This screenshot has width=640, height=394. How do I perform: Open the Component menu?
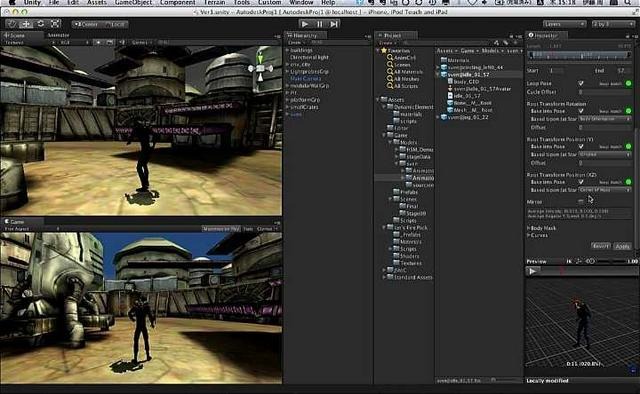177,2
